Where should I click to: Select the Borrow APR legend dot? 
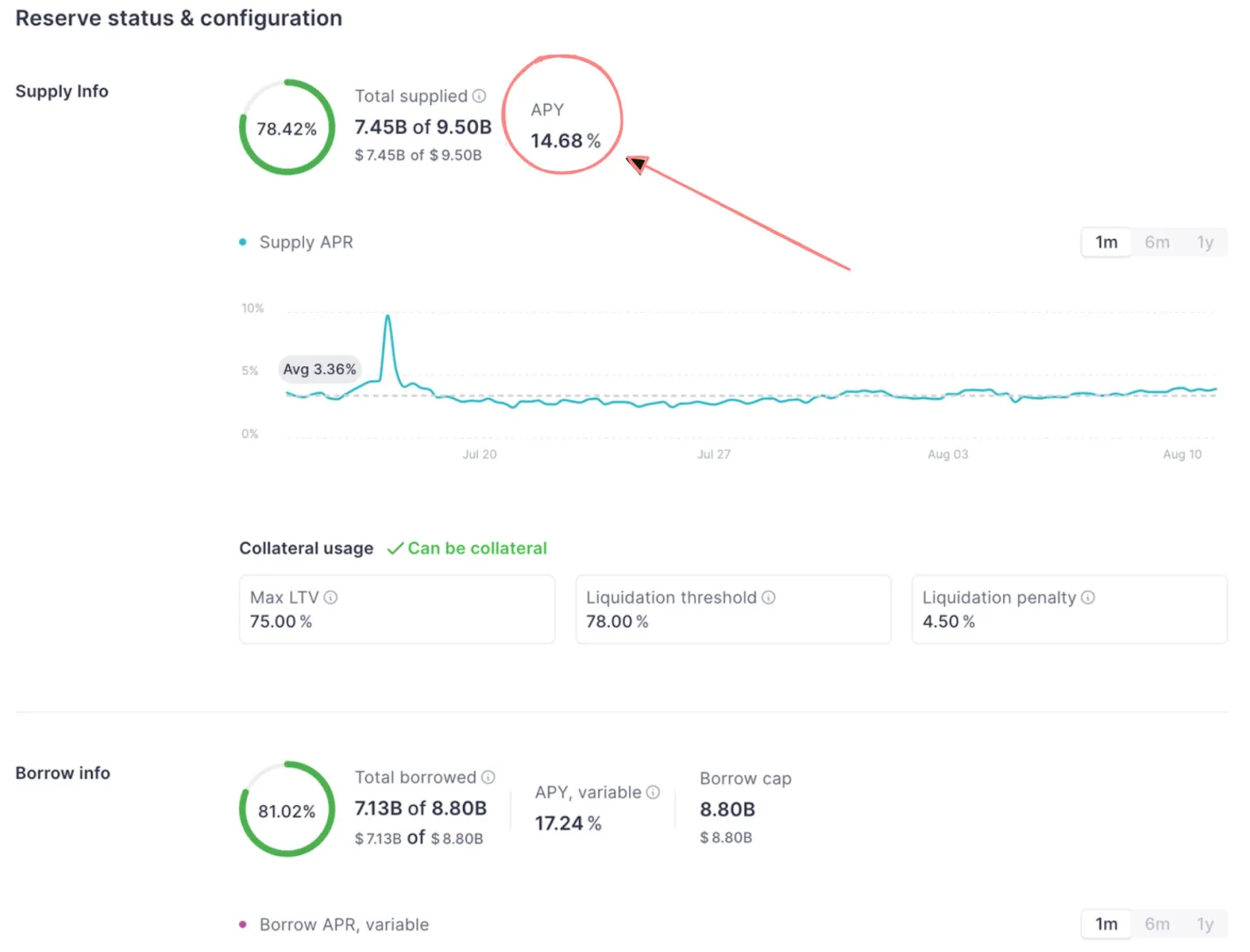click(242, 925)
